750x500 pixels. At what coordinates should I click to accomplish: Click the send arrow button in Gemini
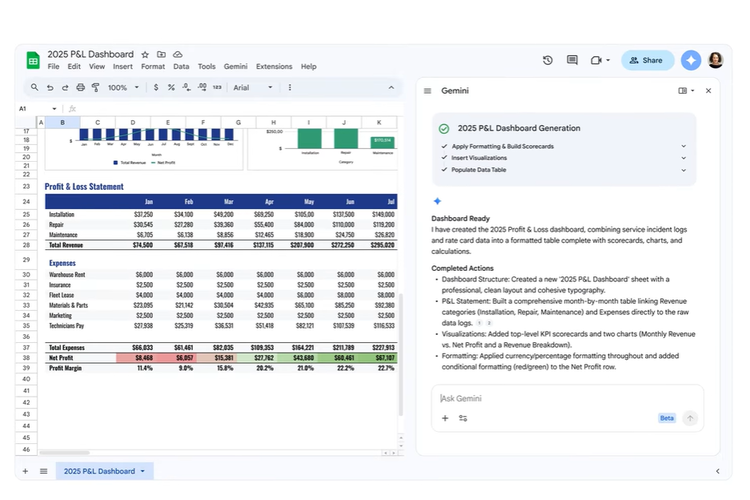click(x=690, y=418)
